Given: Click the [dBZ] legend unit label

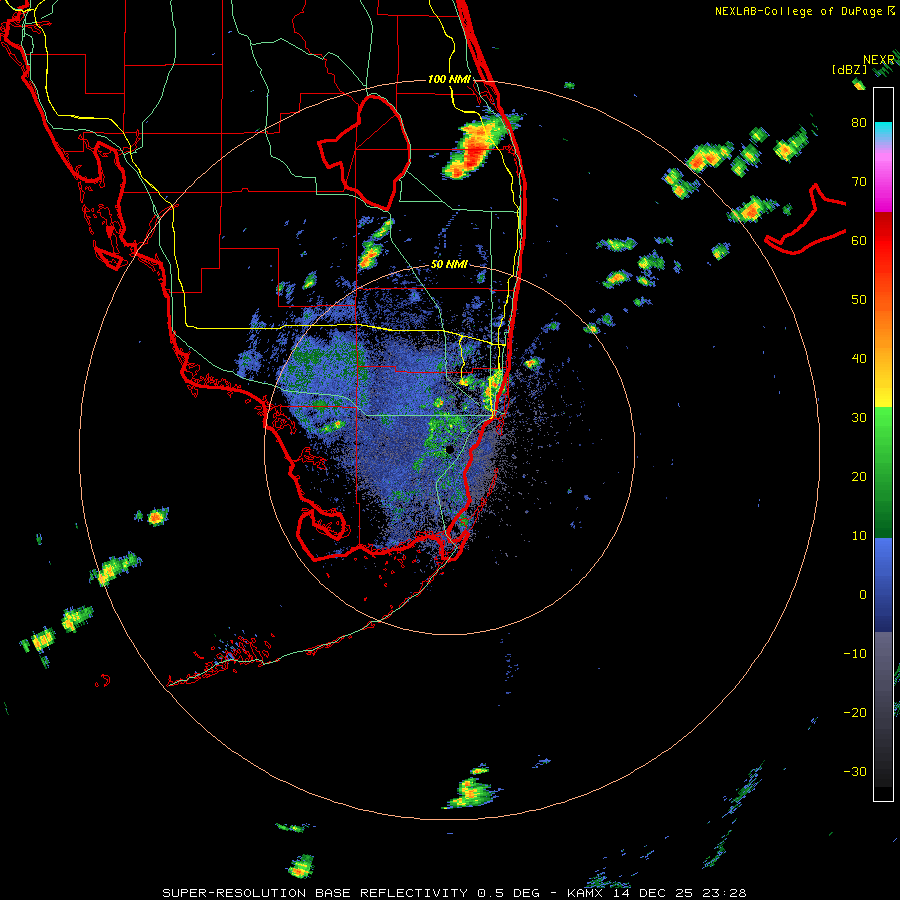Looking at the screenshot, I should [850, 69].
